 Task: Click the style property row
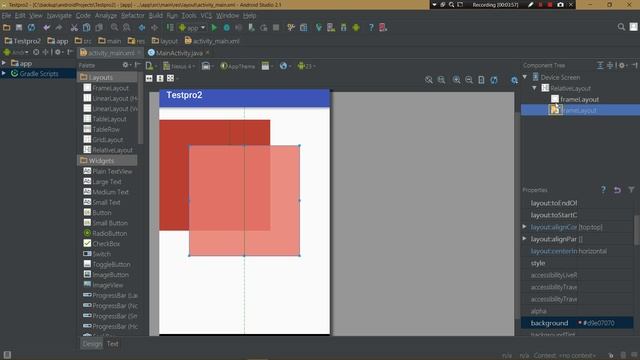click(x=578, y=263)
